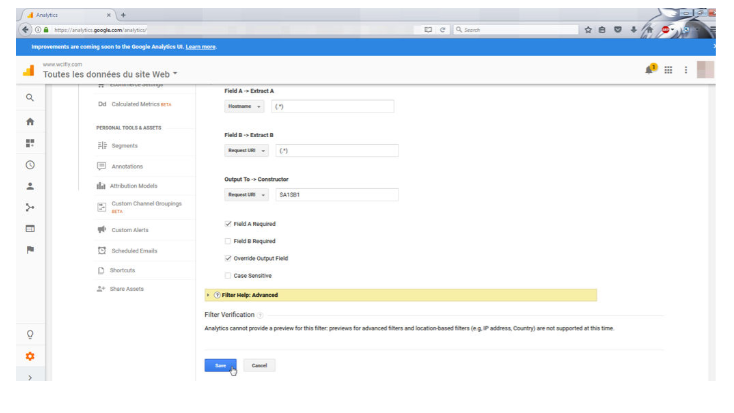Open Calculated Metrics menu item
Image resolution: width=734 pixels, height=413 pixels.
coord(135,104)
